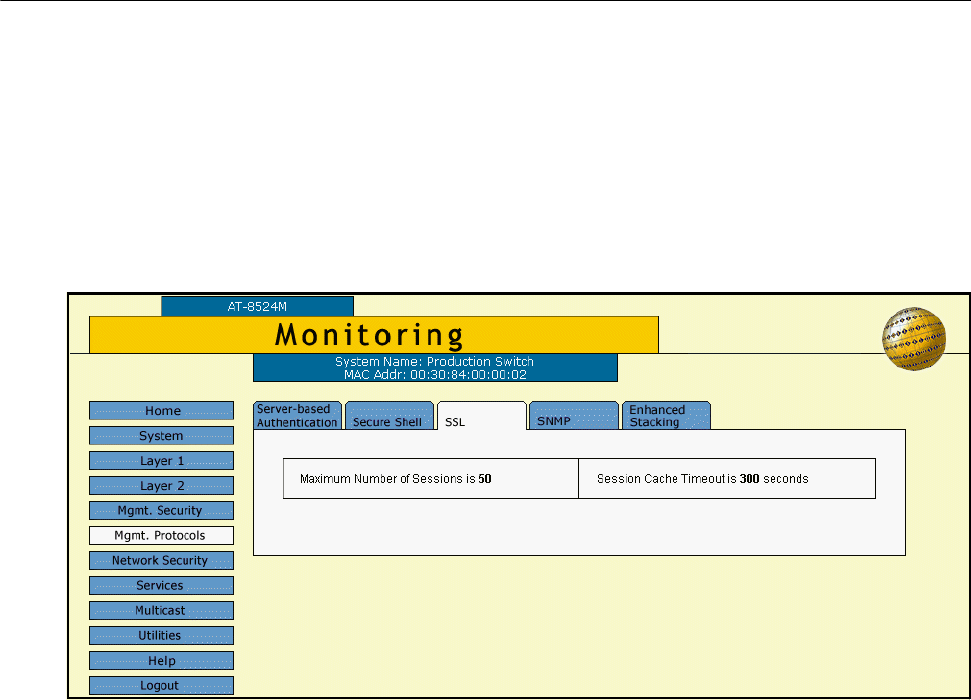Open the Layer 2 section
The image size is (971, 700).
coord(161,486)
